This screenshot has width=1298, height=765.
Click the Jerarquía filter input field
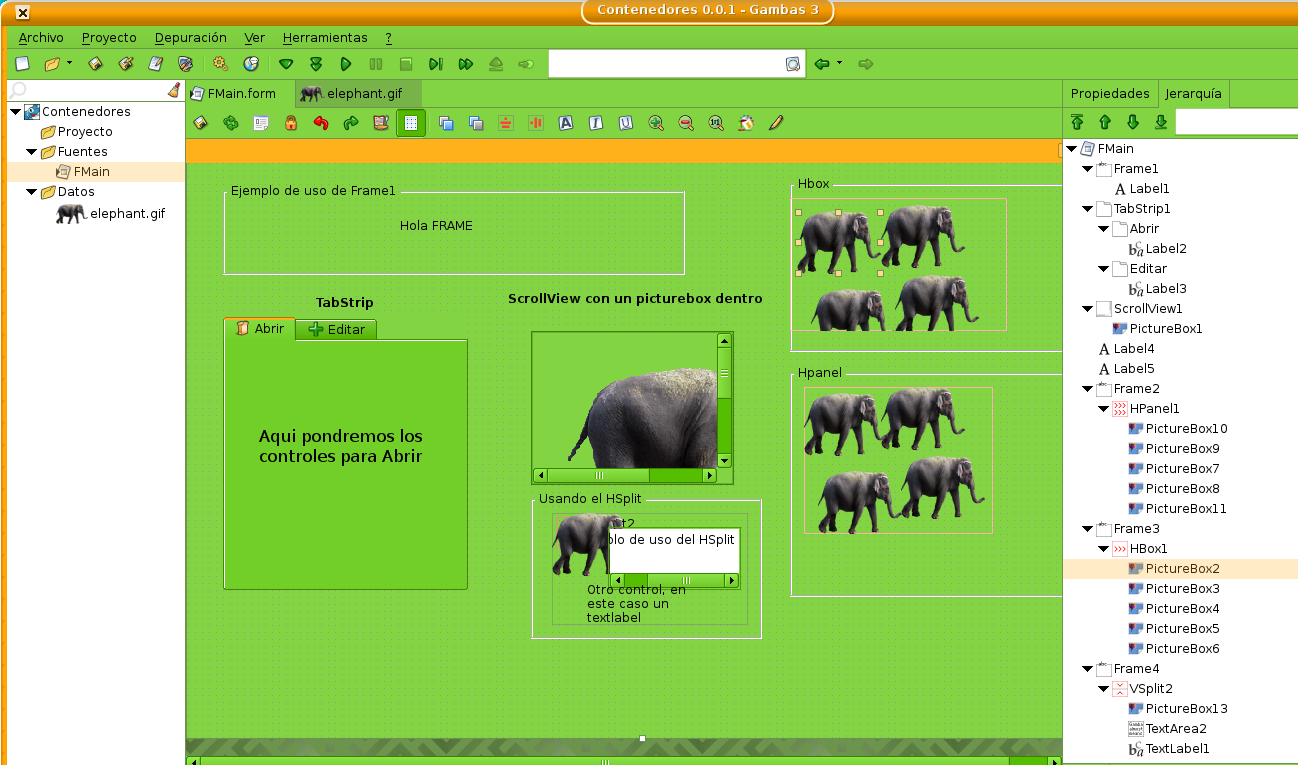point(1237,122)
